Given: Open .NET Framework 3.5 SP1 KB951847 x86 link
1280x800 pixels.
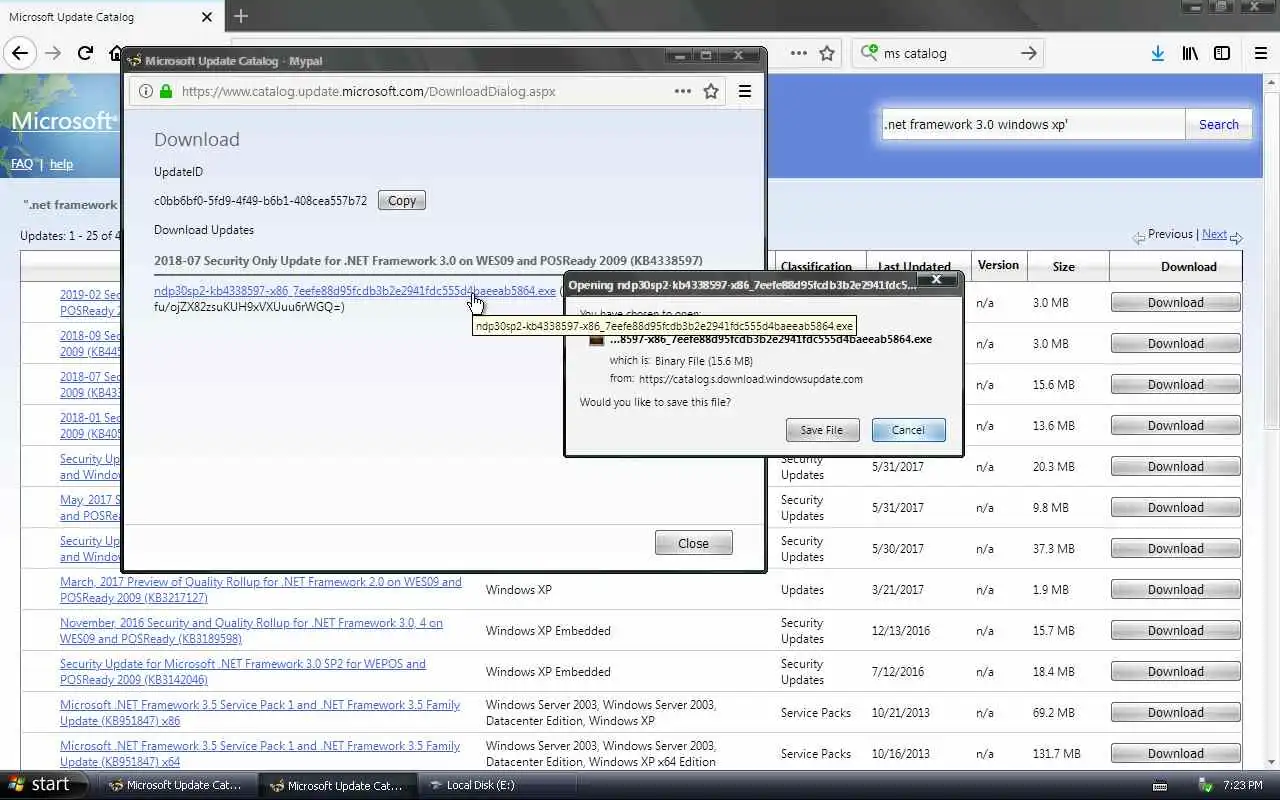Looking at the screenshot, I should coord(260,713).
